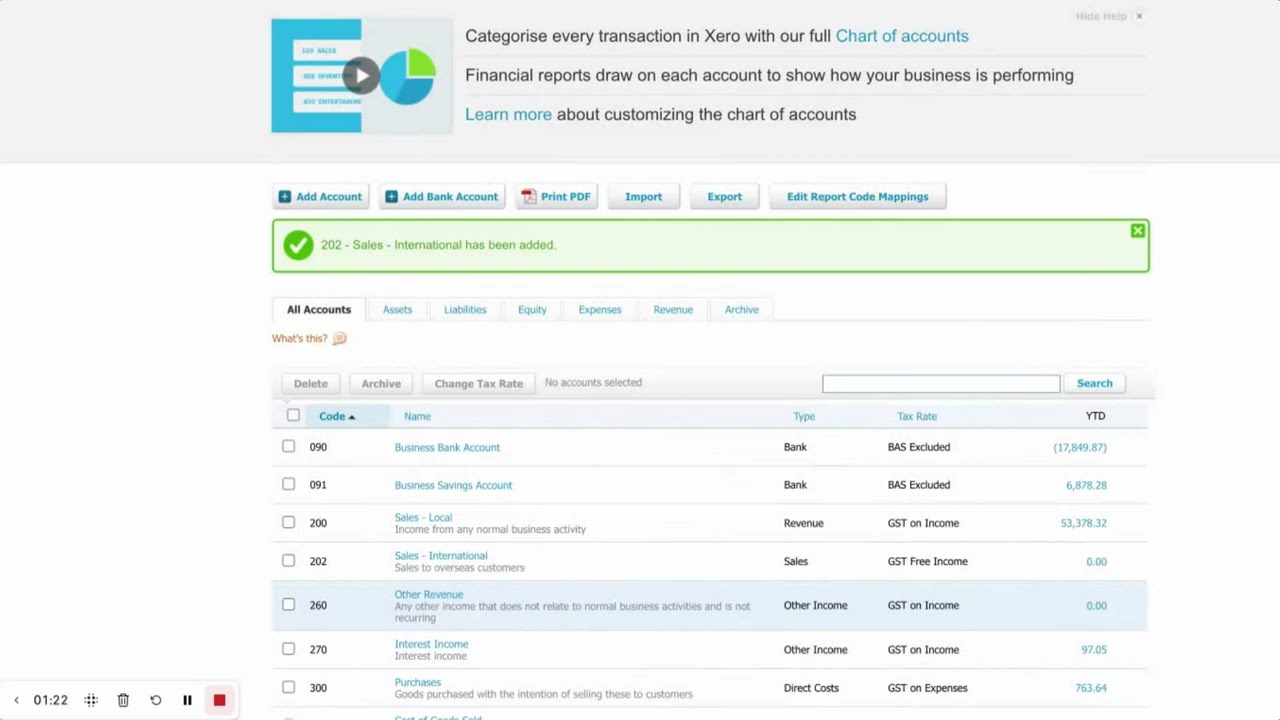Click the Delete button above the table
The image size is (1280, 720).
click(311, 384)
